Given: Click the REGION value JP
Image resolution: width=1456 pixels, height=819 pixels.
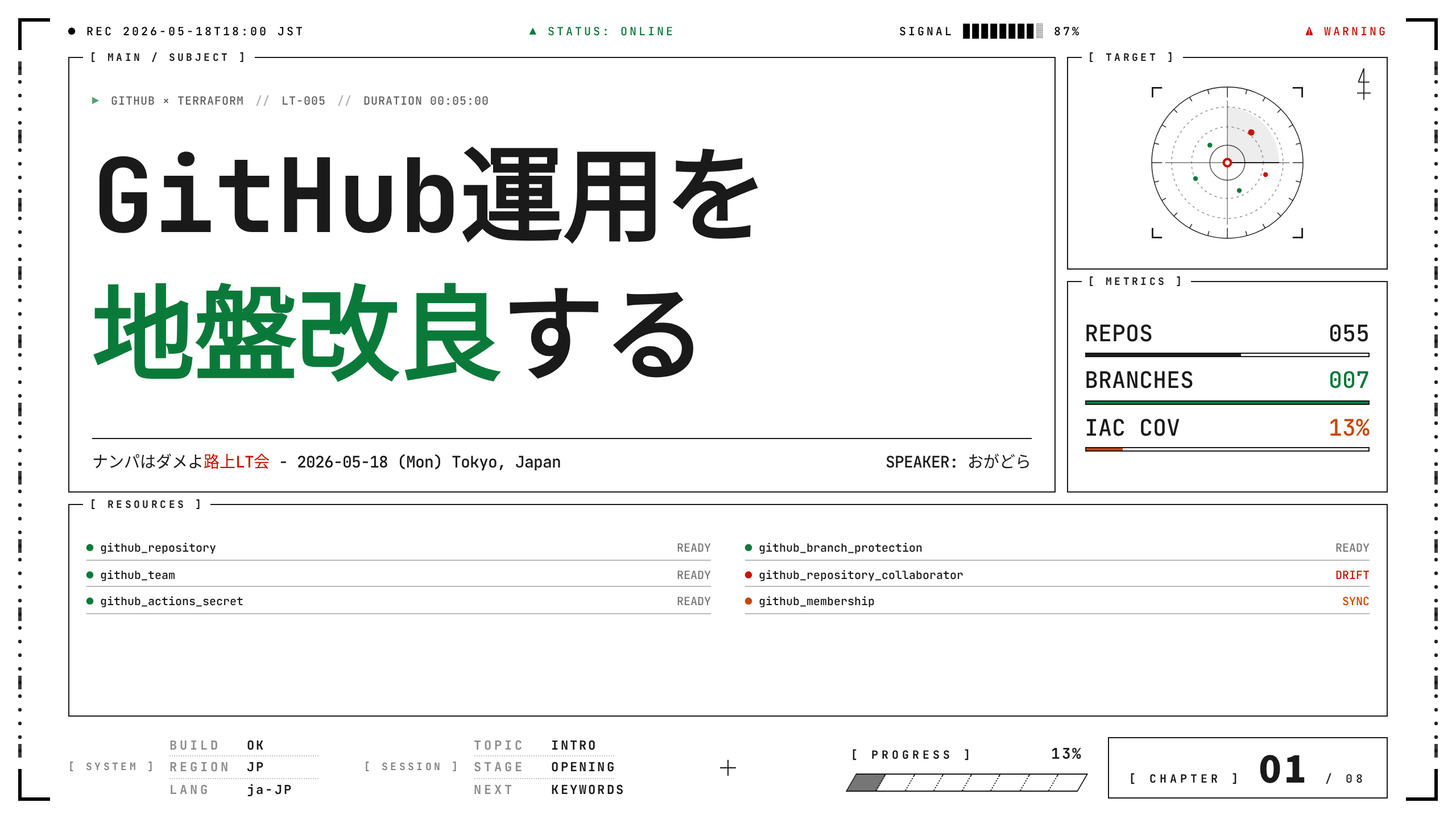Looking at the screenshot, I should (x=255, y=767).
